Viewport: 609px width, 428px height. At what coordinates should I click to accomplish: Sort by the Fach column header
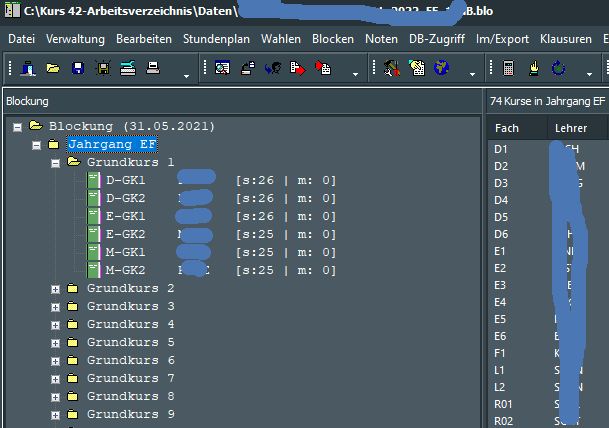click(x=507, y=129)
